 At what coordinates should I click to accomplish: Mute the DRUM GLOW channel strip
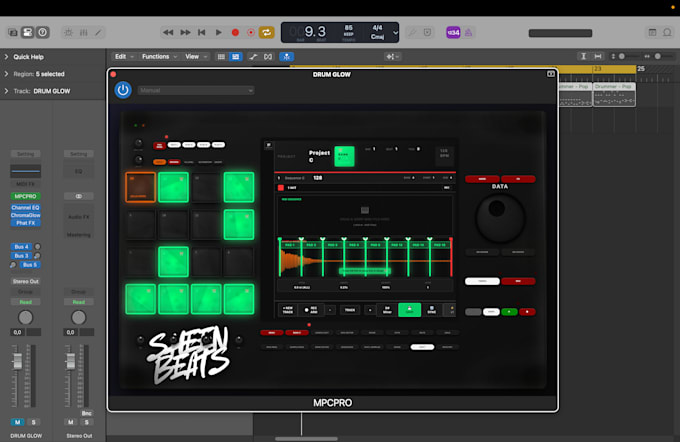[x=17, y=422]
